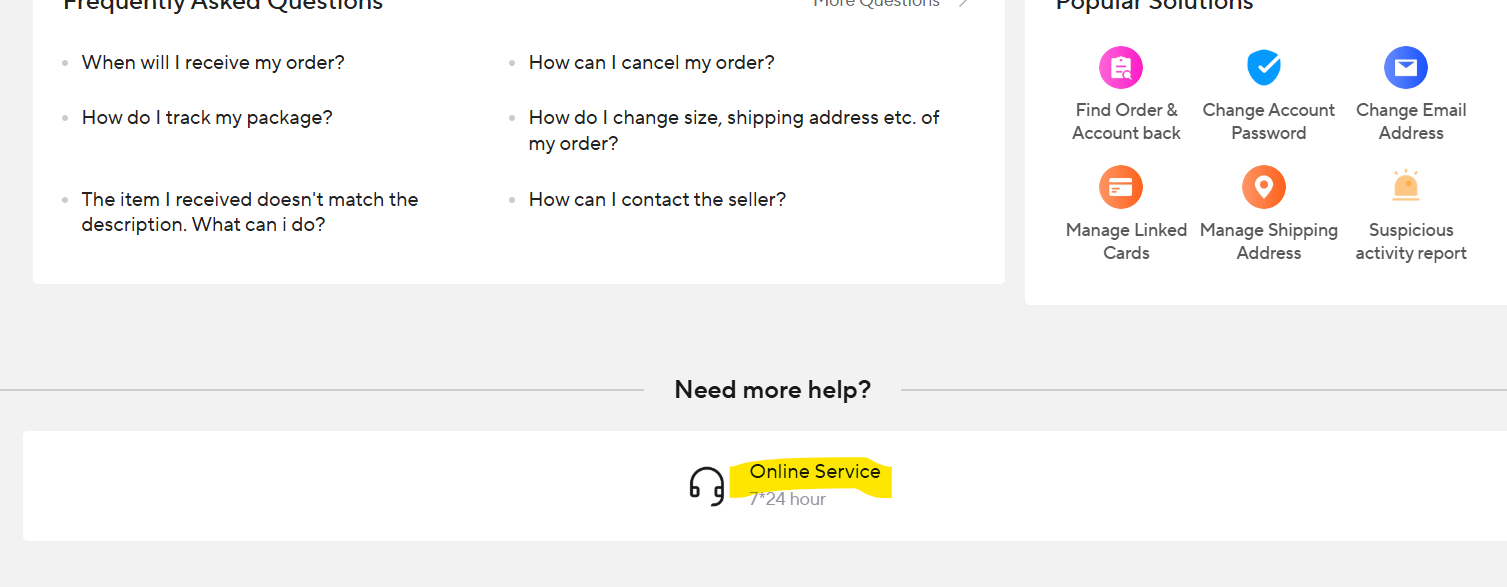Click the Change Email Address envelope icon
Screen dimensions: 1507x587
[x=1405, y=68]
